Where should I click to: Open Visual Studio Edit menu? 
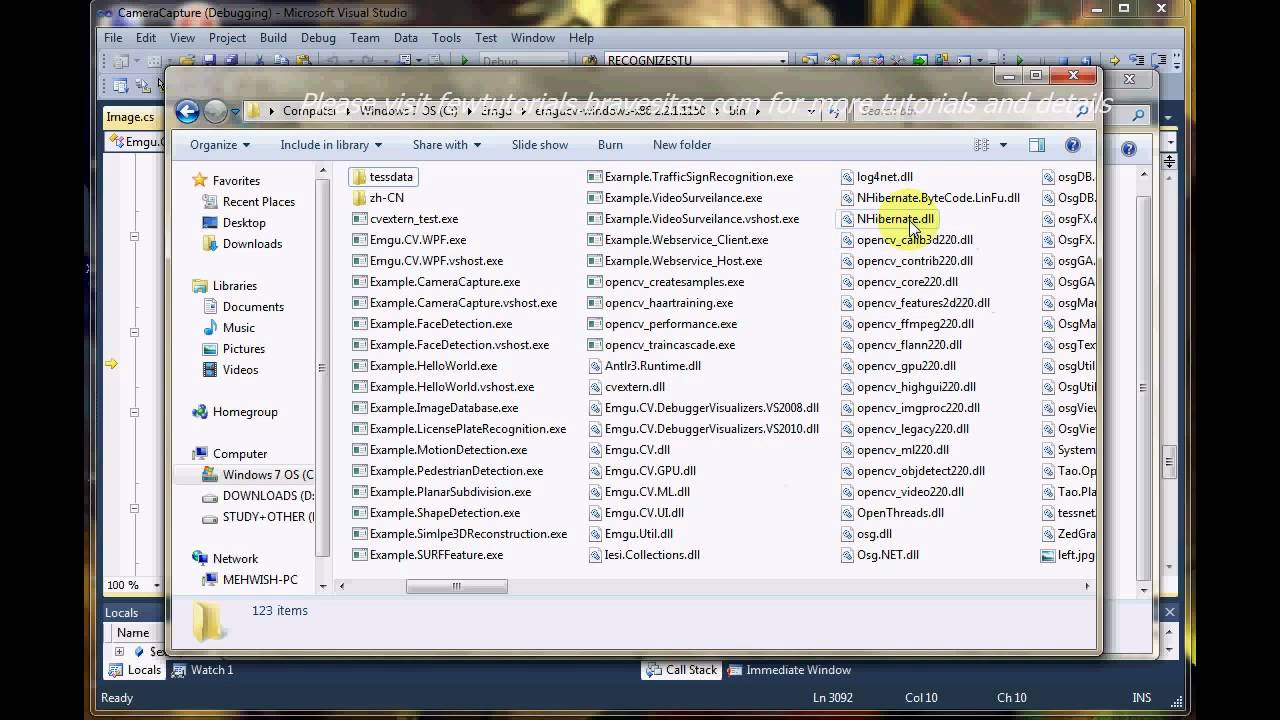click(x=146, y=38)
